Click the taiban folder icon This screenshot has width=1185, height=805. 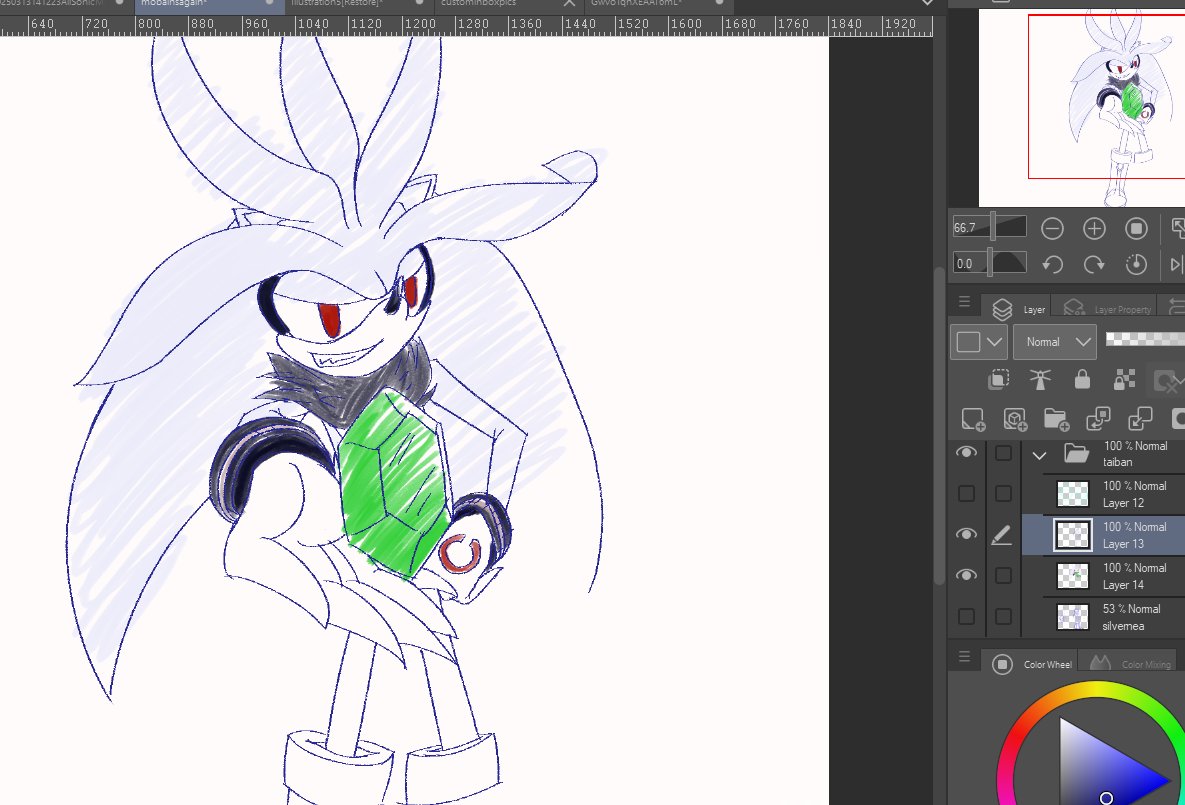(x=1076, y=454)
